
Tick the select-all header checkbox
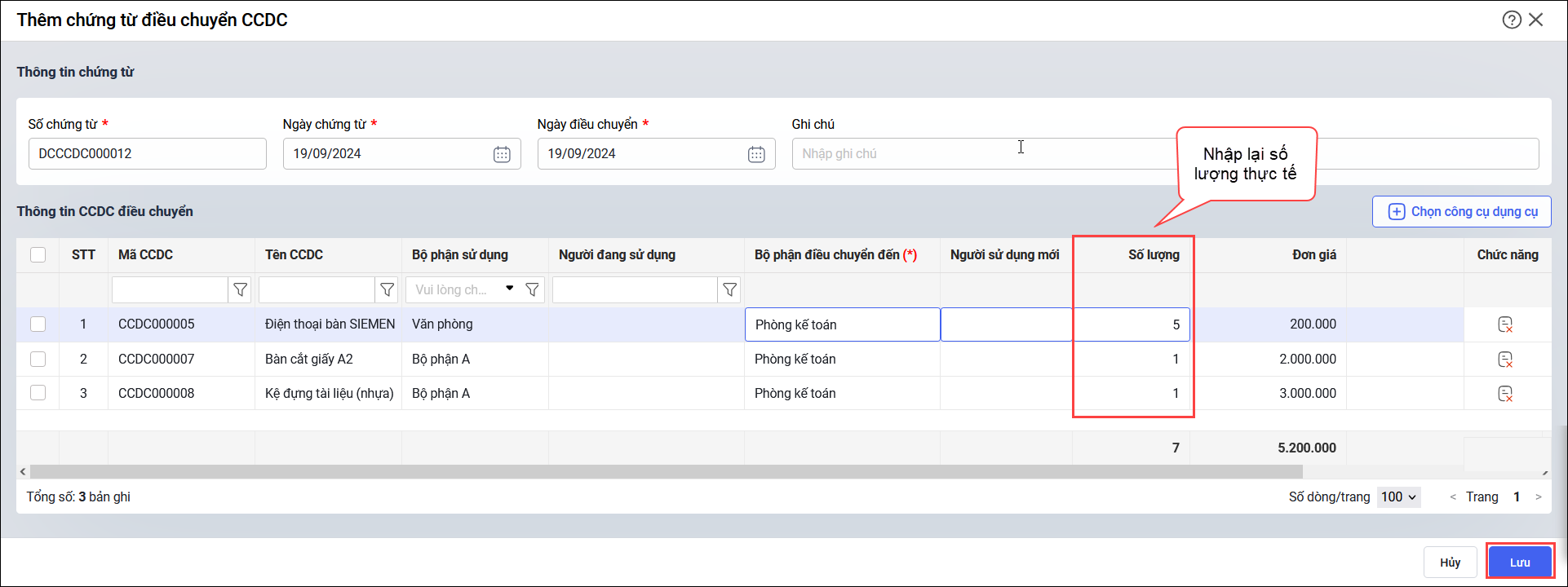[38, 254]
